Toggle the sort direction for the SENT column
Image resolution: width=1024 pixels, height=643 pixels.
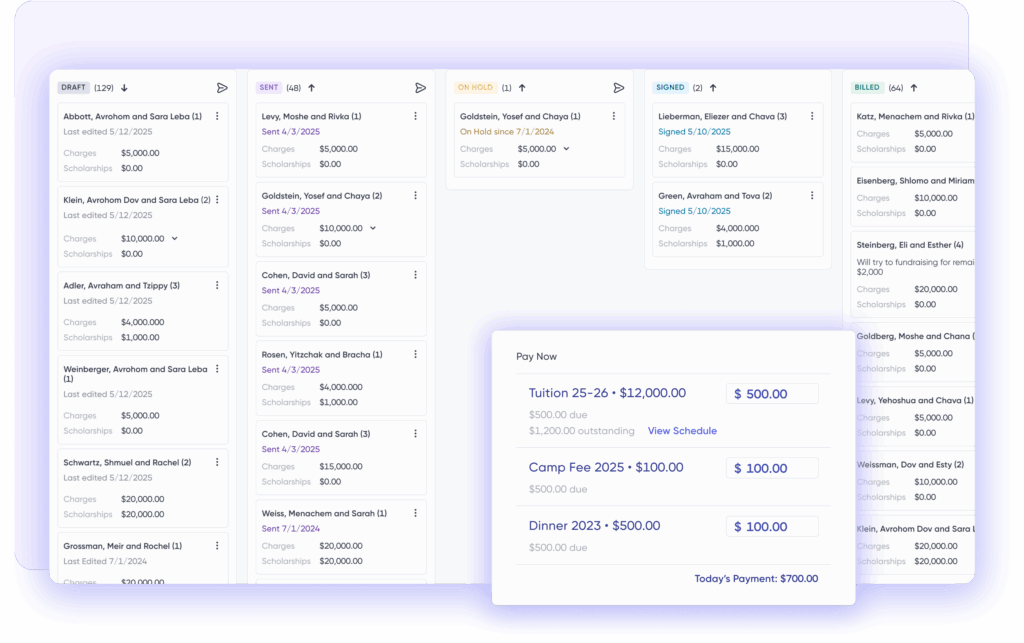[x=310, y=86]
